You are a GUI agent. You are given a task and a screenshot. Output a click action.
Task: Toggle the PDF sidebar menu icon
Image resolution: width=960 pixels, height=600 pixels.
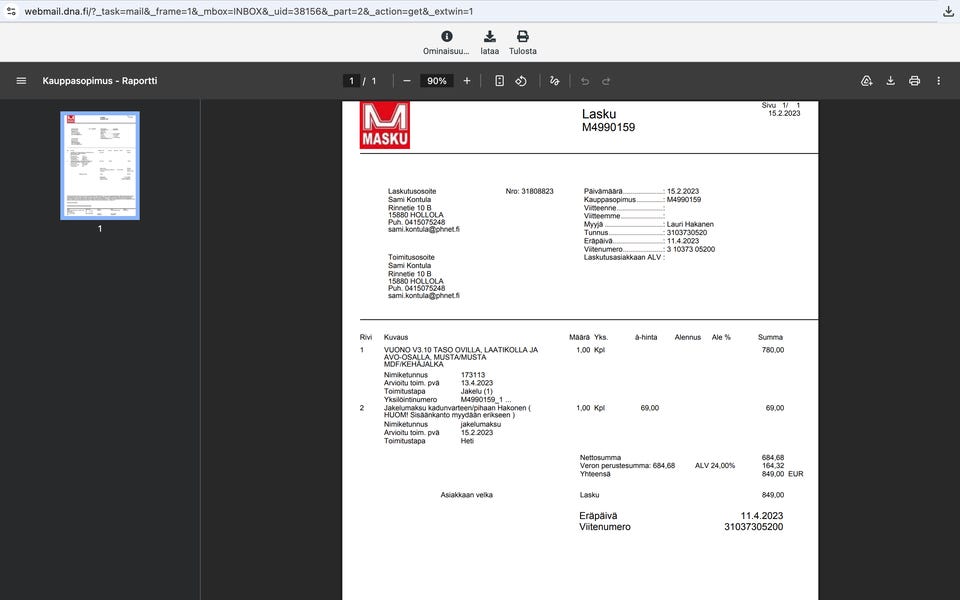click(x=21, y=81)
